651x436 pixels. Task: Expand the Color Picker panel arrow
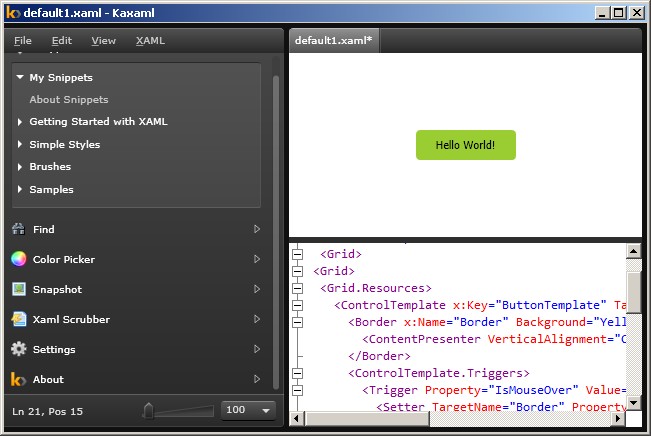tap(257, 259)
